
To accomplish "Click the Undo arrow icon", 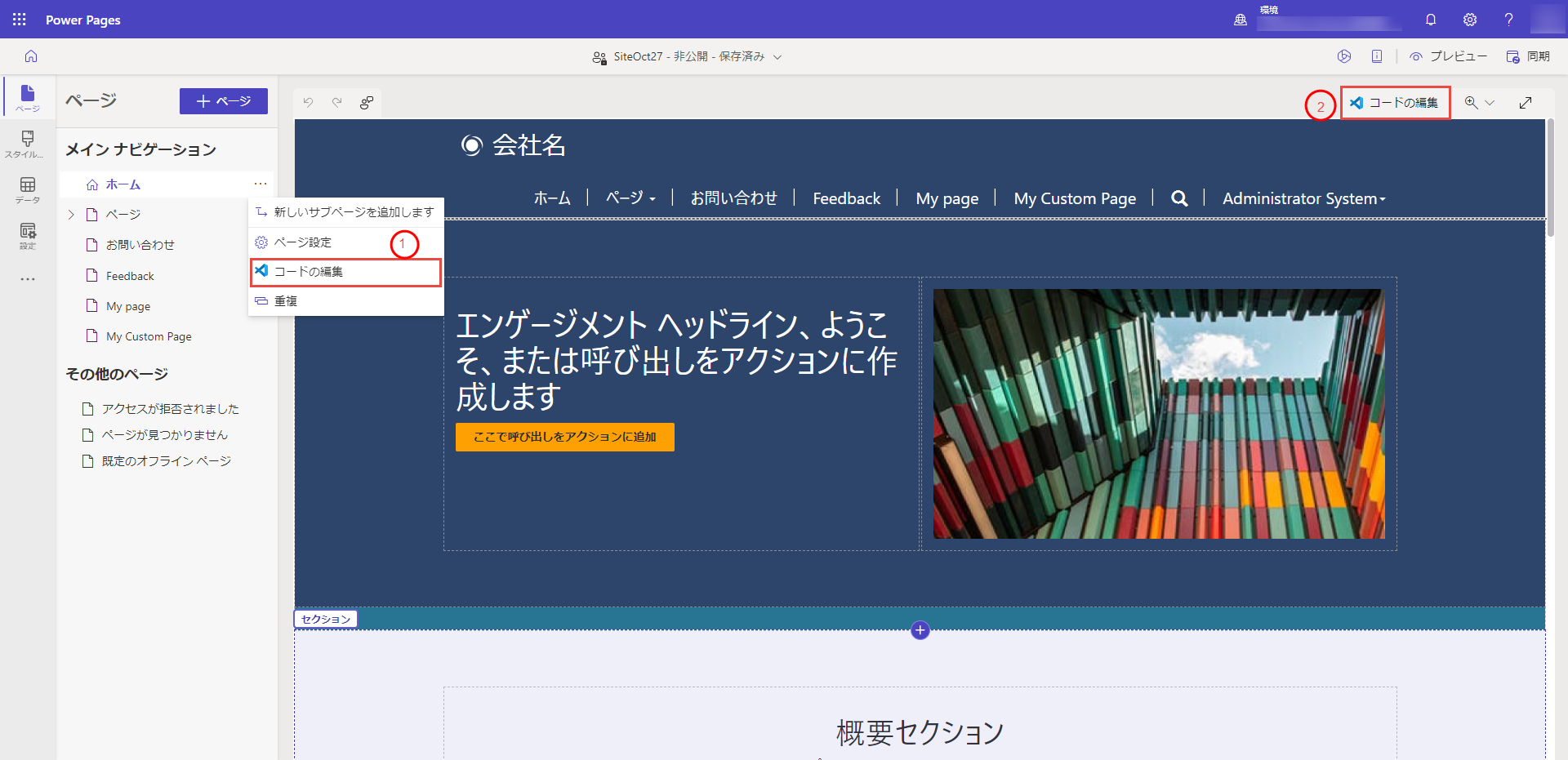I will click(x=308, y=102).
